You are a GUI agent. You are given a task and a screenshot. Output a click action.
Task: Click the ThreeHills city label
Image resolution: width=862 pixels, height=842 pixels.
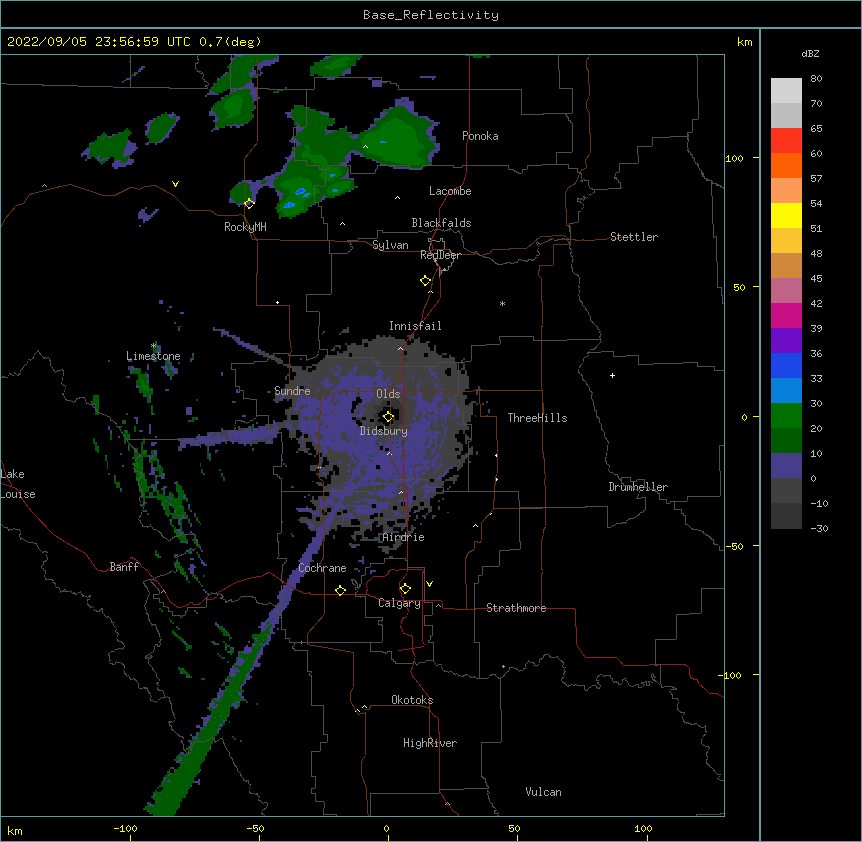pos(537,418)
